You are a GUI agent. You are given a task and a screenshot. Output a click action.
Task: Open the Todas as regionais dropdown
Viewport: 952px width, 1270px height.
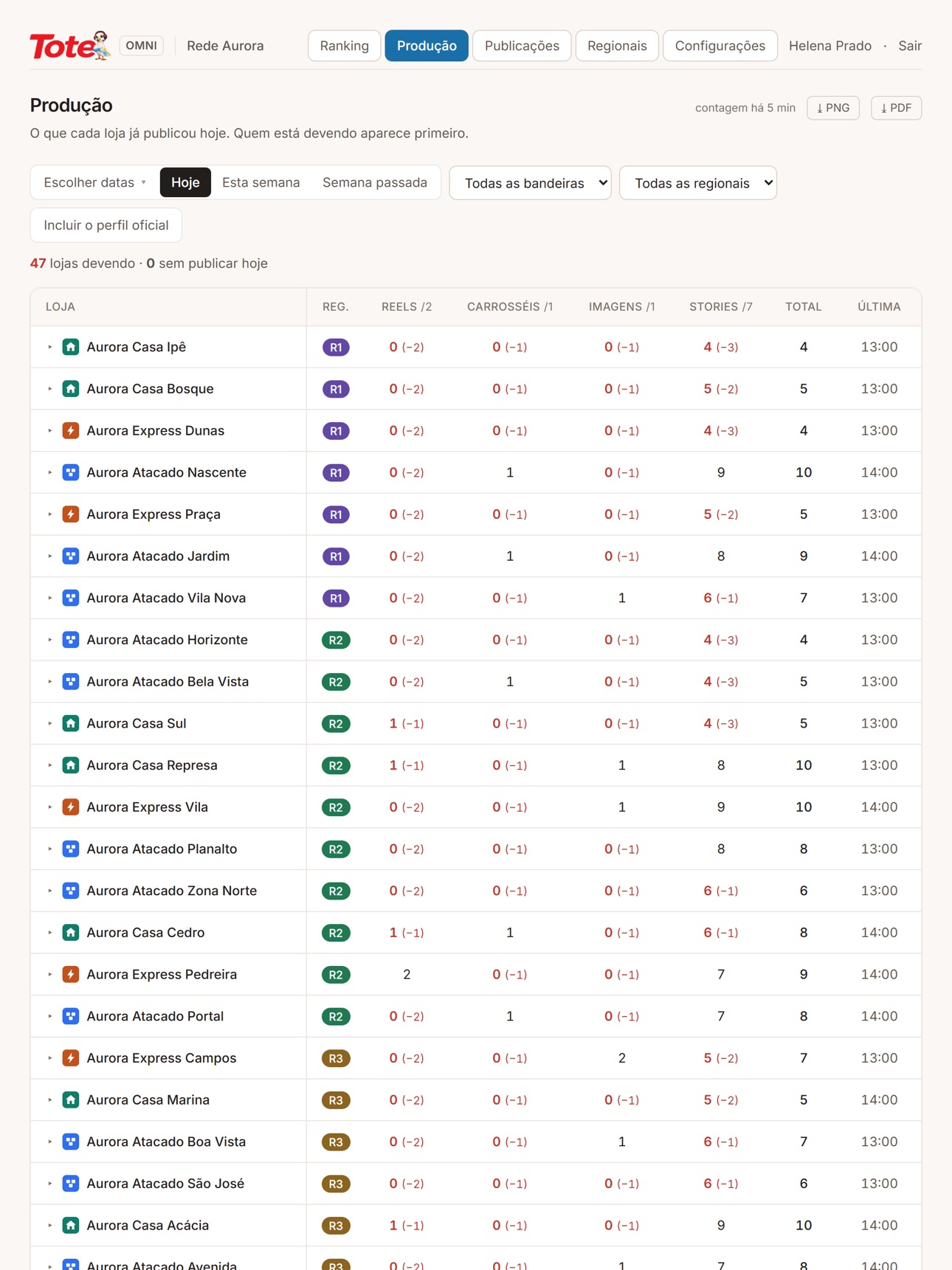coord(698,183)
